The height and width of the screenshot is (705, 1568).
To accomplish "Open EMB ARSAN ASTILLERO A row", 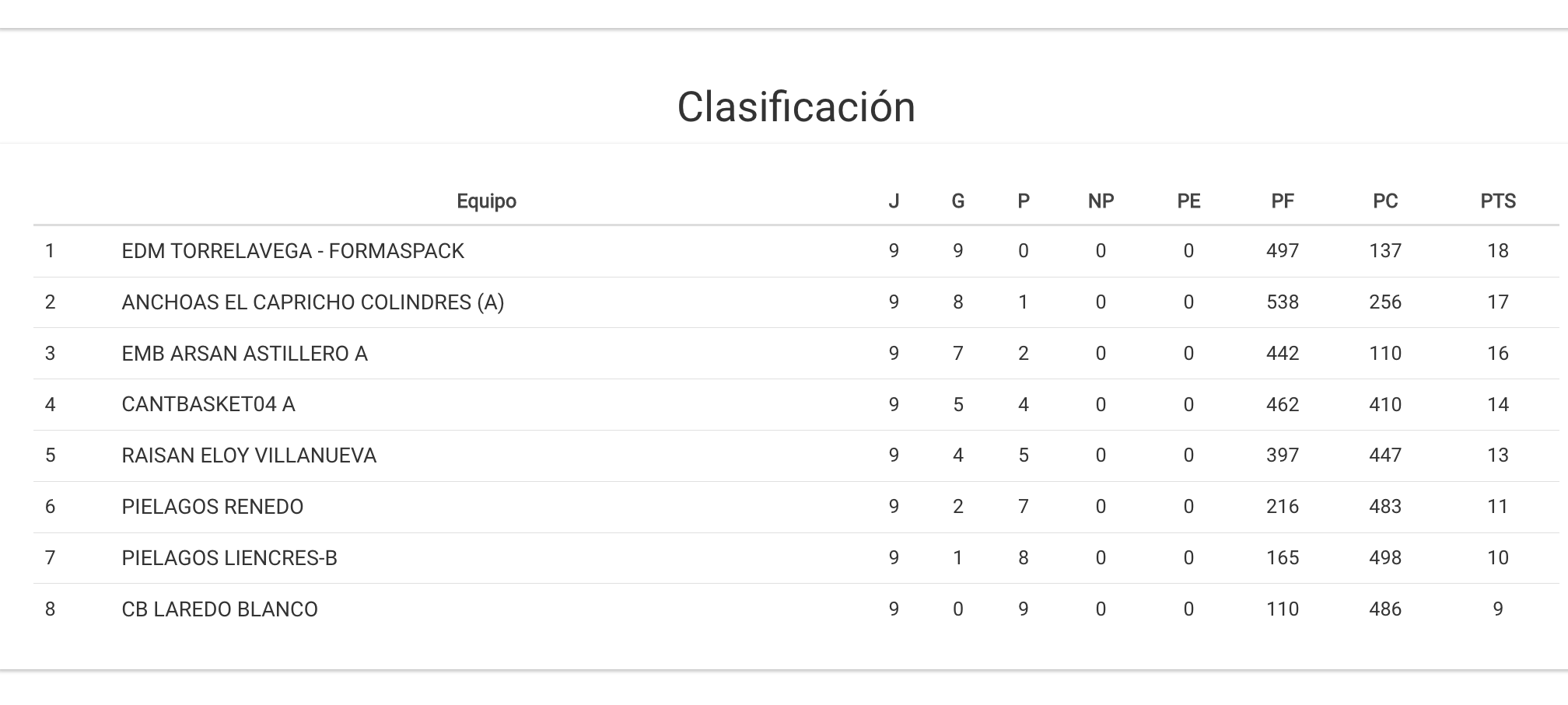I will click(x=244, y=354).
